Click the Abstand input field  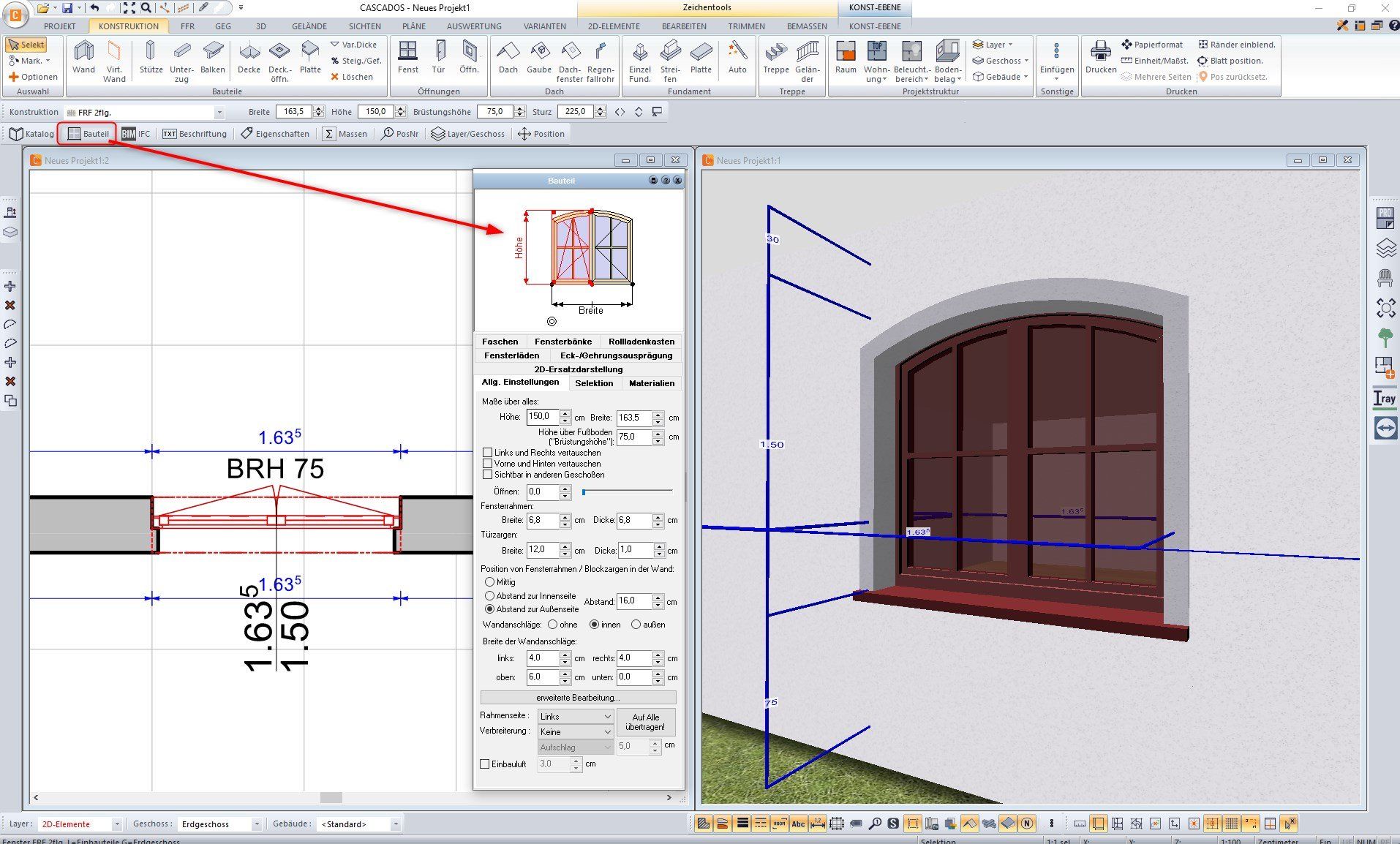pyautogui.click(x=633, y=601)
